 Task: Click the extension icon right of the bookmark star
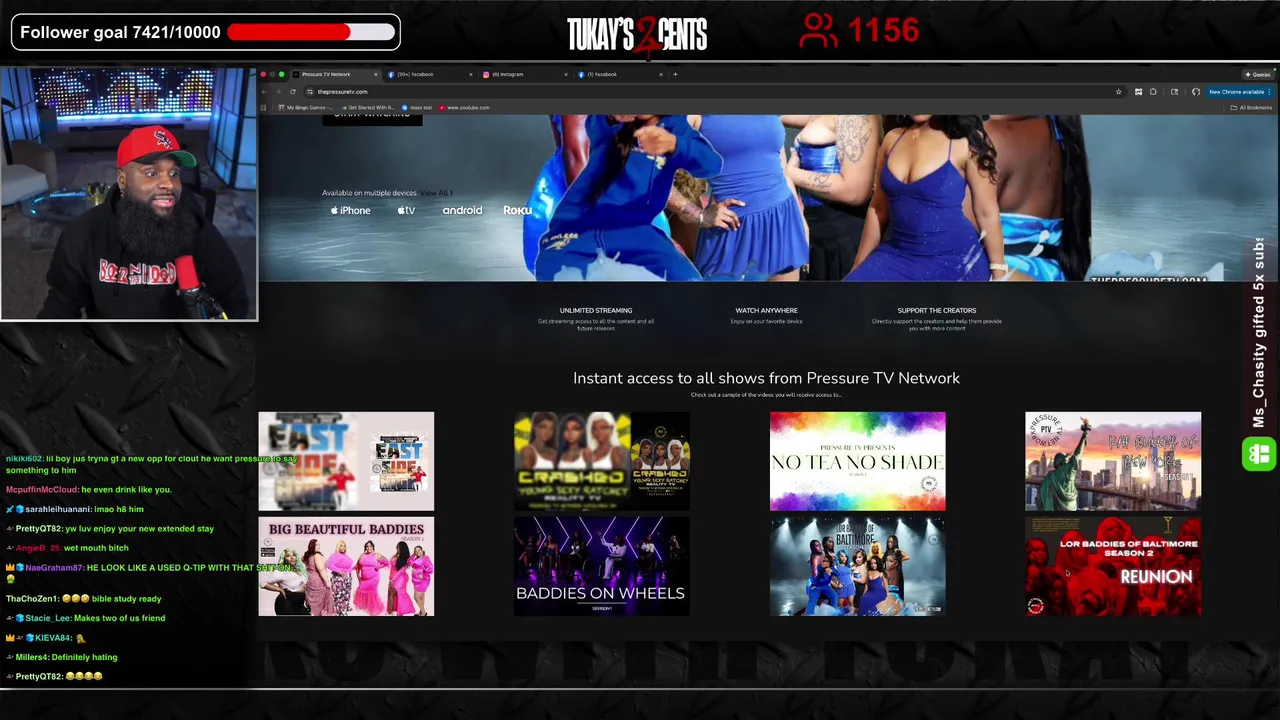pyautogui.click(x=1138, y=92)
